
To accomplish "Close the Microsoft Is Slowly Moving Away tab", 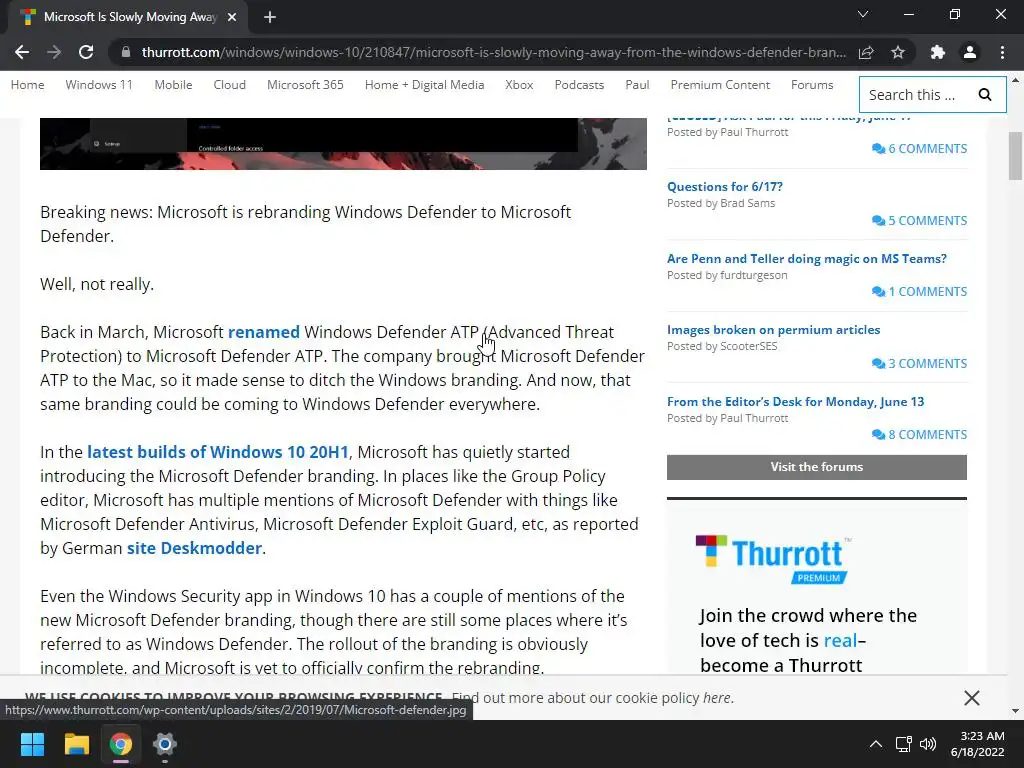I will (x=232, y=17).
